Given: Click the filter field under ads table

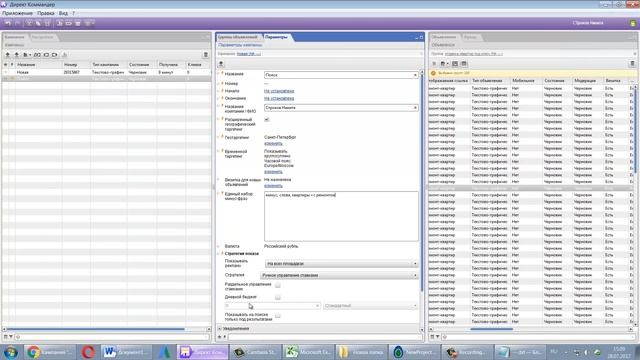Looking at the screenshot, I should coord(539,337).
